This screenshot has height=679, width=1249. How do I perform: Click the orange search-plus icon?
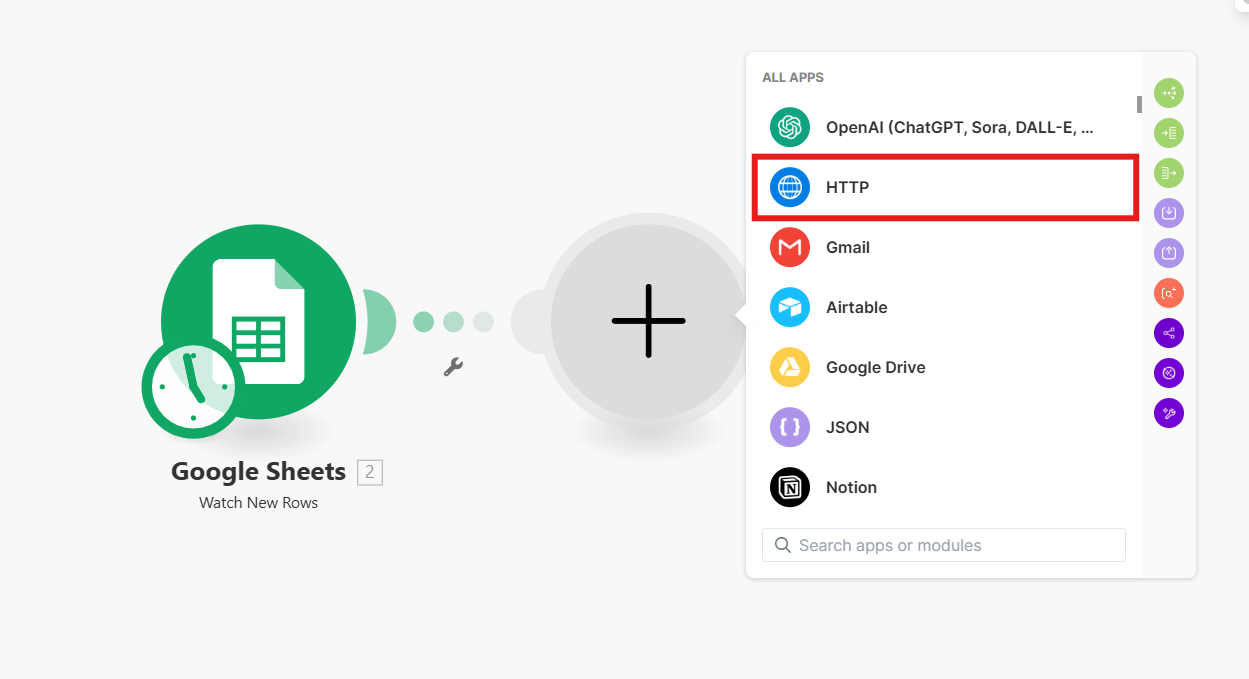tap(1169, 293)
